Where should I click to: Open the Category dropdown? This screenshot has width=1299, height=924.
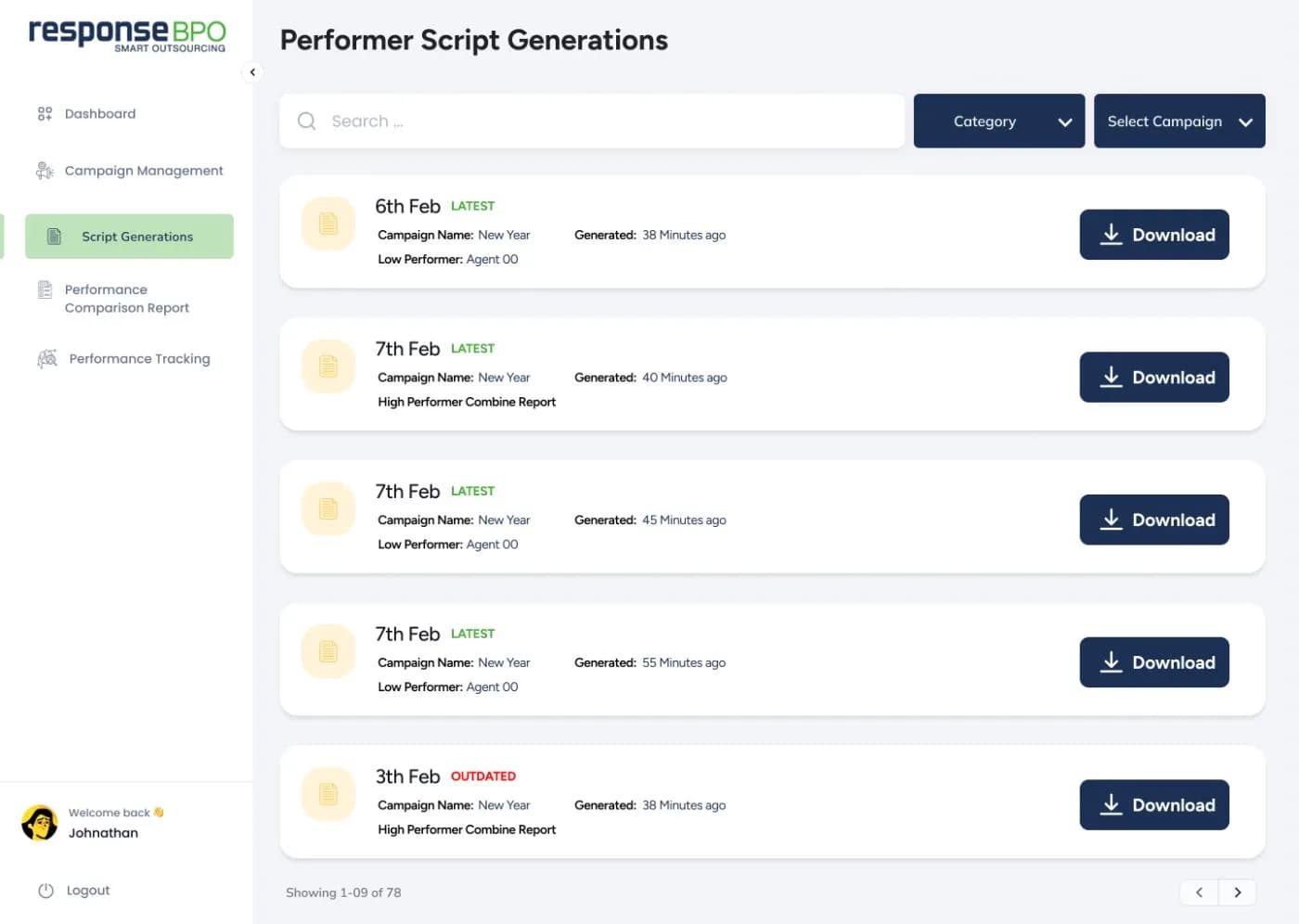(x=999, y=121)
